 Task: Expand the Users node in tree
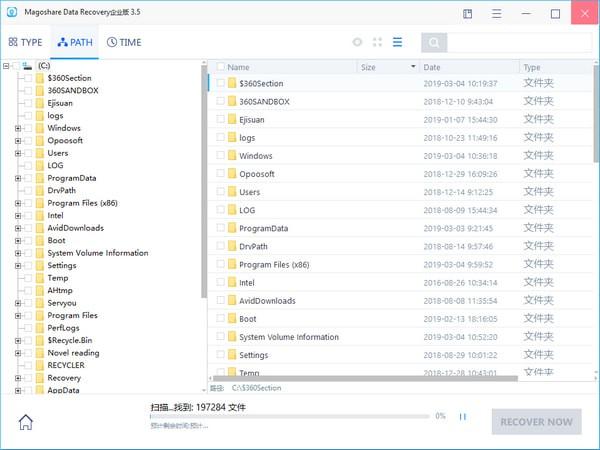[x=18, y=153]
